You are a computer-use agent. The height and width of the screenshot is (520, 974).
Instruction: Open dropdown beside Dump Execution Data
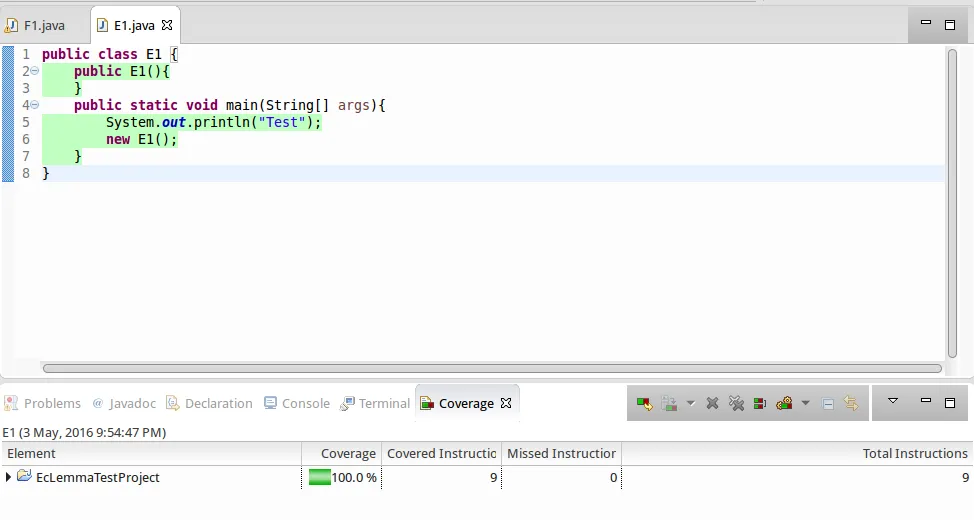[x=690, y=404]
